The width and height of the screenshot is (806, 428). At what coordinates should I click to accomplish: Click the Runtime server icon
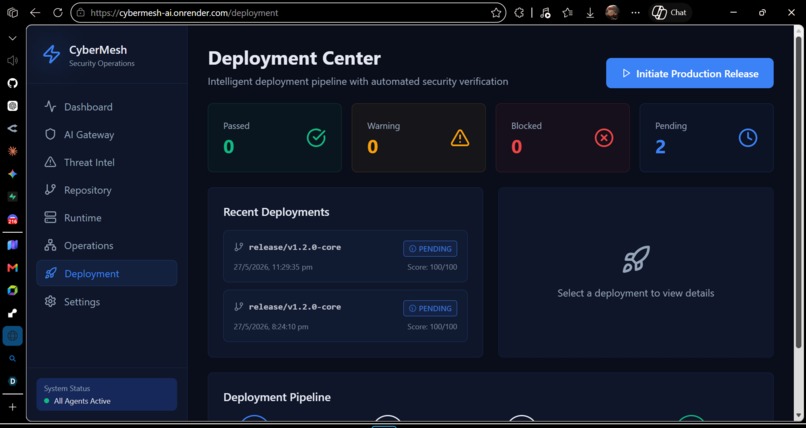pos(50,217)
